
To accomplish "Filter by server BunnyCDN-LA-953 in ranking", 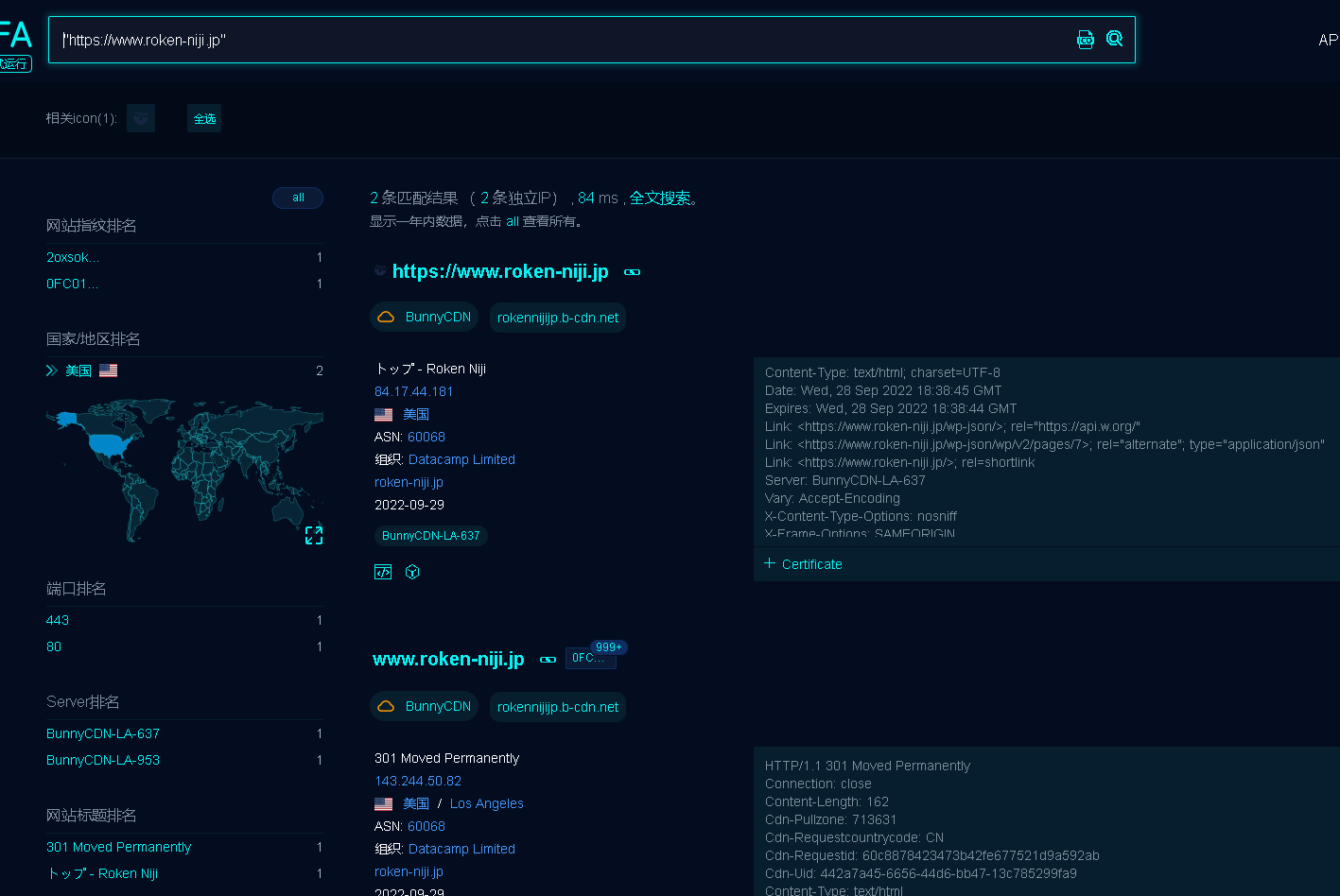I will pos(103,760).
